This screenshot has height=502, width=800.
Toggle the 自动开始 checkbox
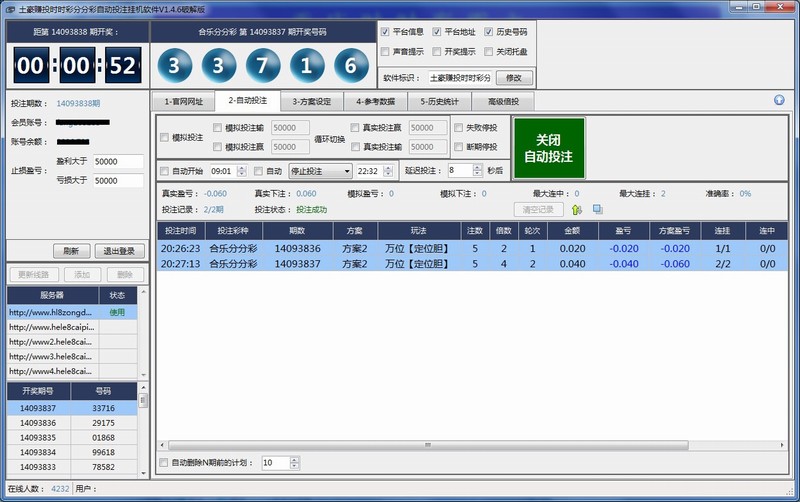tap(165, 171)
